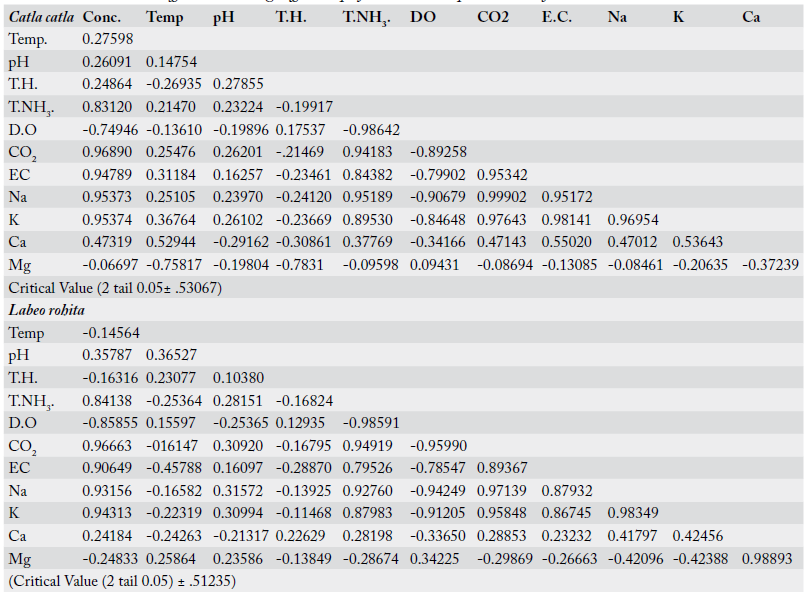Click value 0.53643 in Ca row
The width and height of the screenshot is (807, 597).
(x=697, y=242)
